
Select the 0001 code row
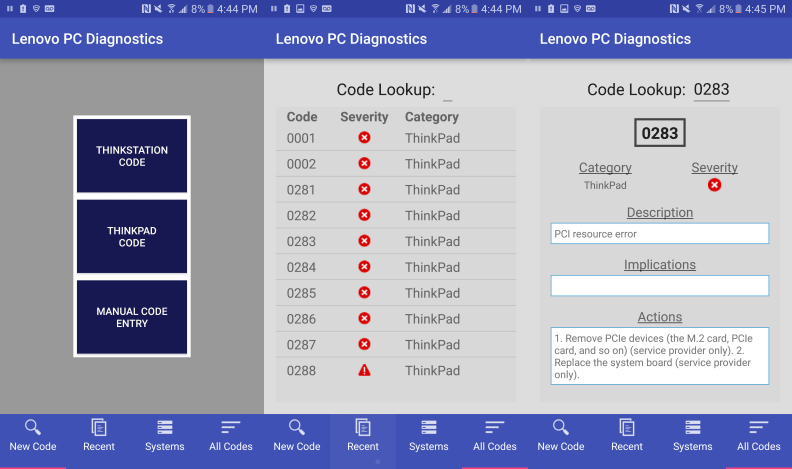tap(396, 138)
